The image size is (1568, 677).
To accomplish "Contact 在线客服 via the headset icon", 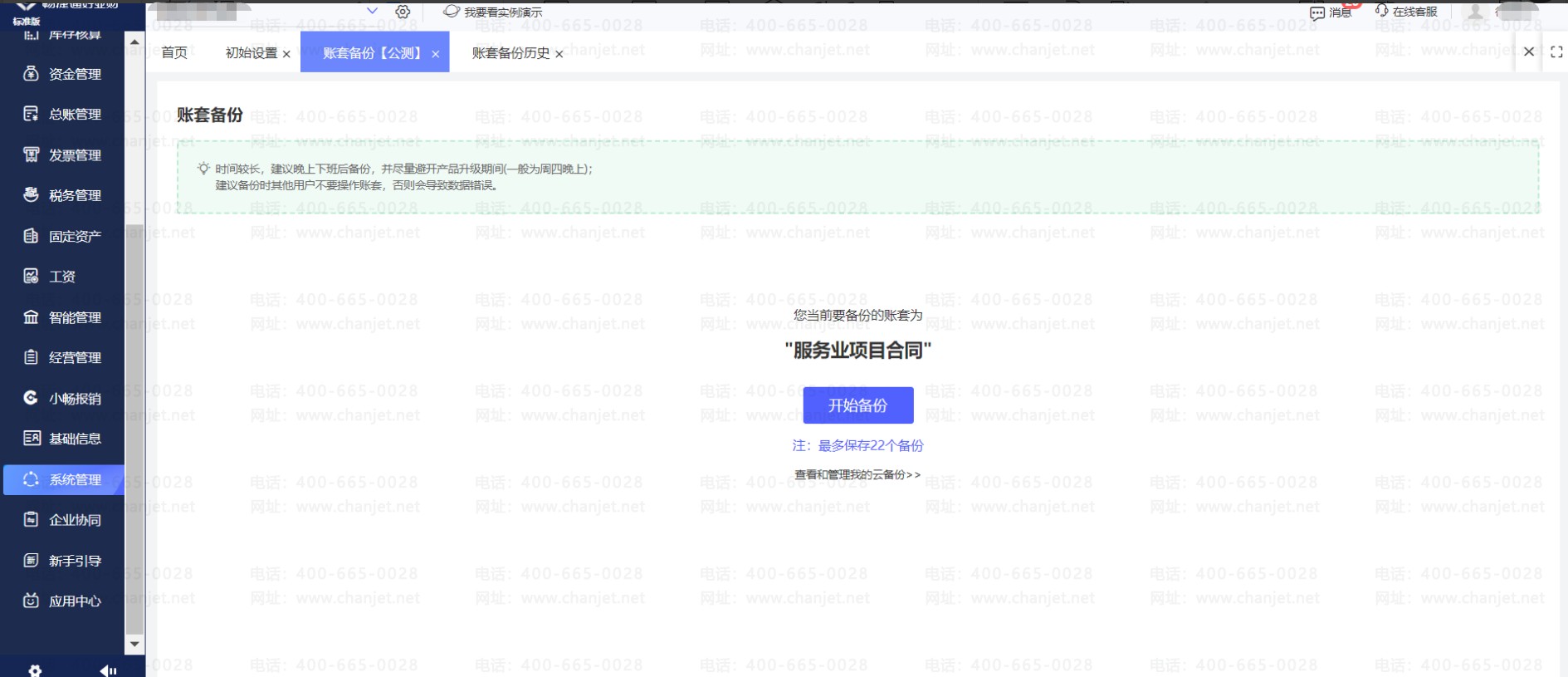I will pyautogui.click(x=1381, y=11).
